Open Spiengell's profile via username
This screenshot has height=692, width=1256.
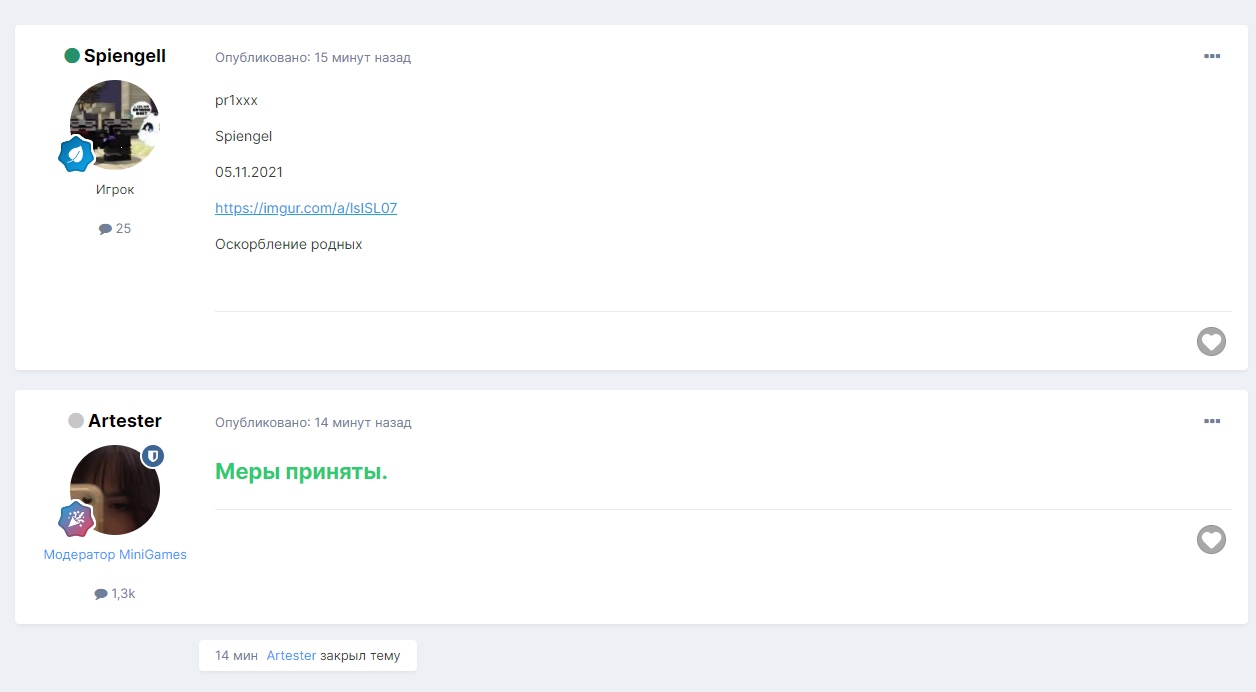coord(125,56)
